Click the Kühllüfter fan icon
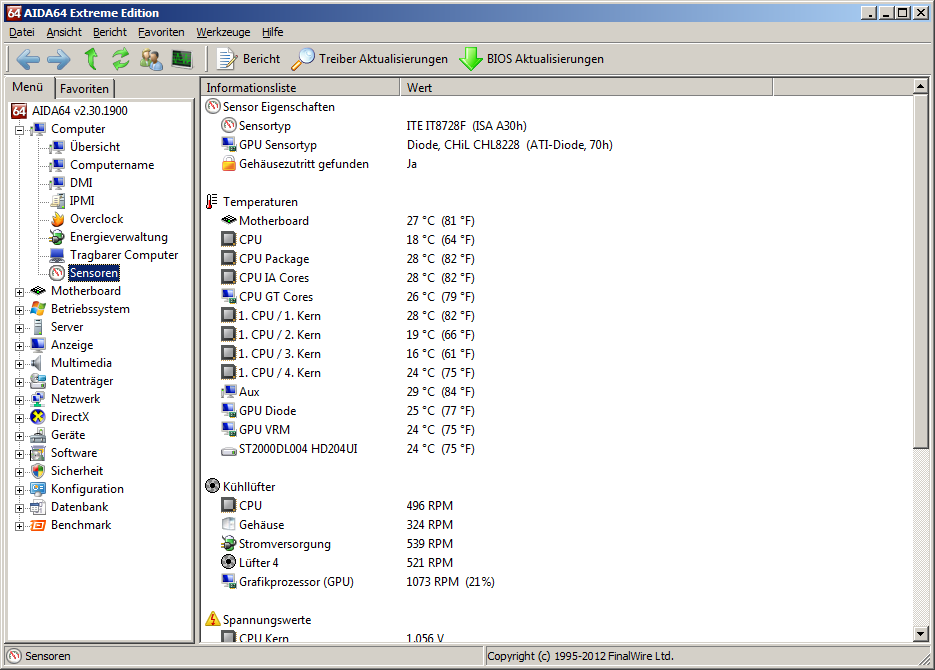Viewport: 935px width, 670px height. coord(212,486)
